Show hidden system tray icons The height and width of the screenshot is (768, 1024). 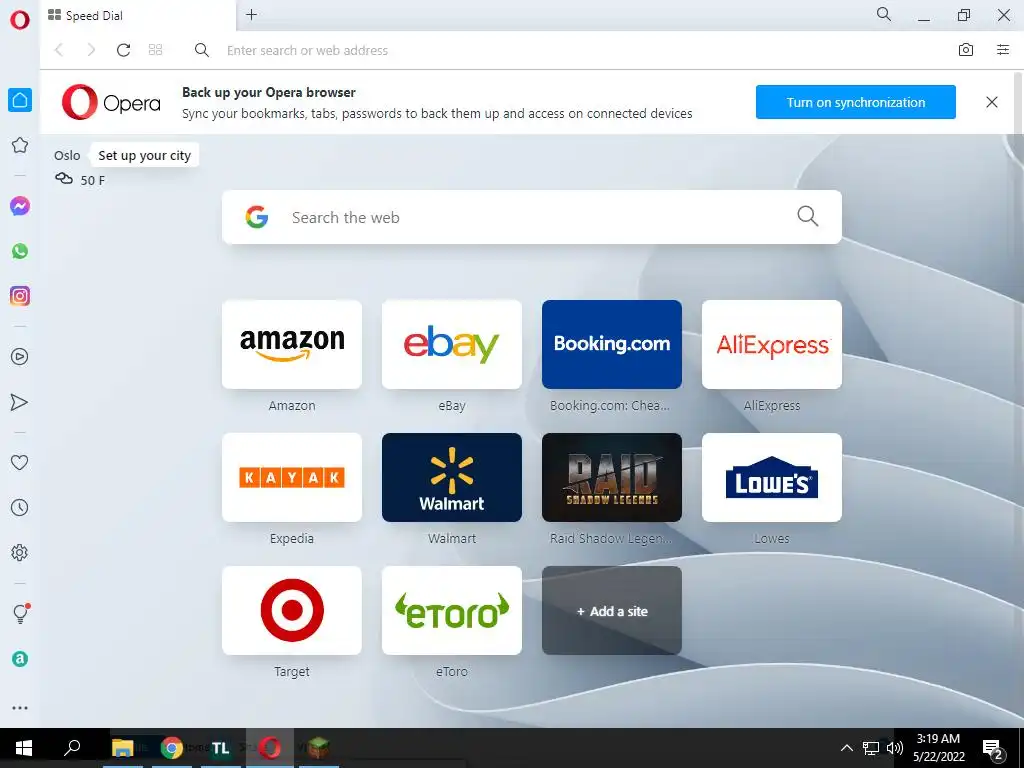846,748
